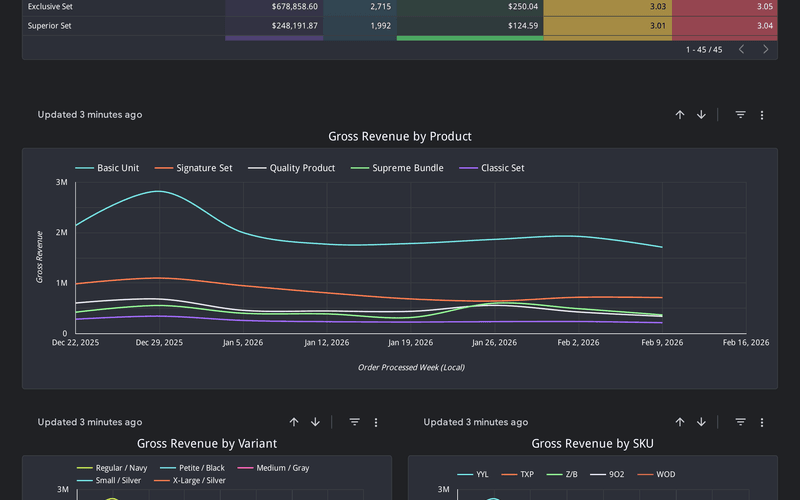This screenshot has height=500, width=800.
Task: Go to previous table page
Action: tap(741, 49)
